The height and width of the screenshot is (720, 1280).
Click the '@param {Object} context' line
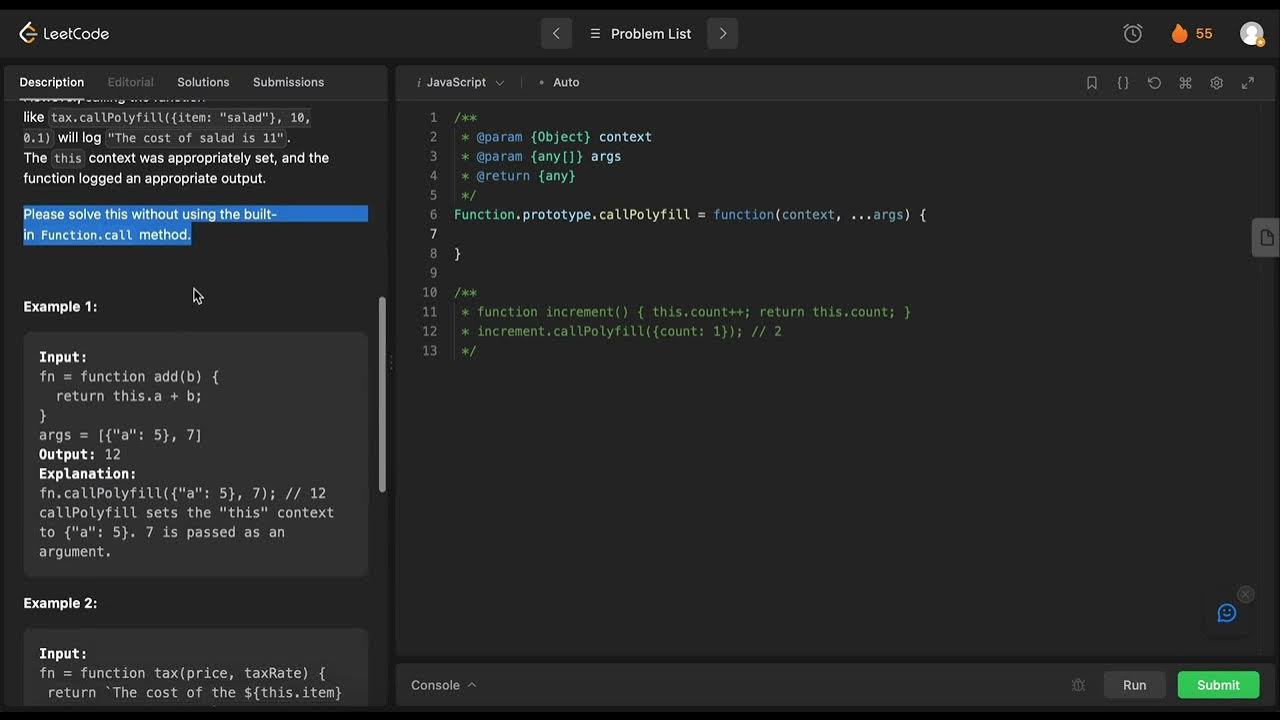click(564, 137)
